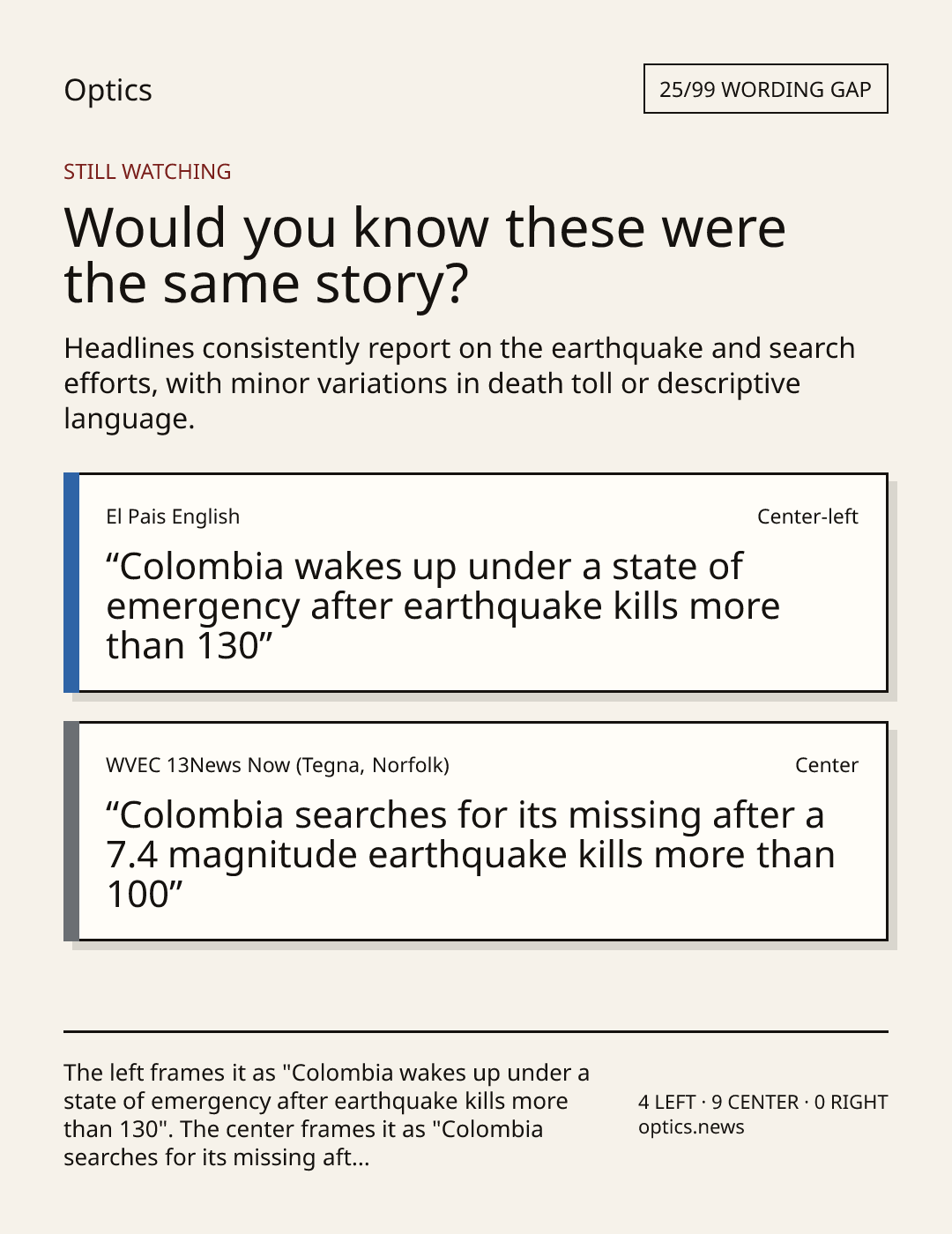Image resolution: width=952 pixels, height=1234 pixels.
Task: Open the WVEC 13News Now headline card
Action: (475, 831)
